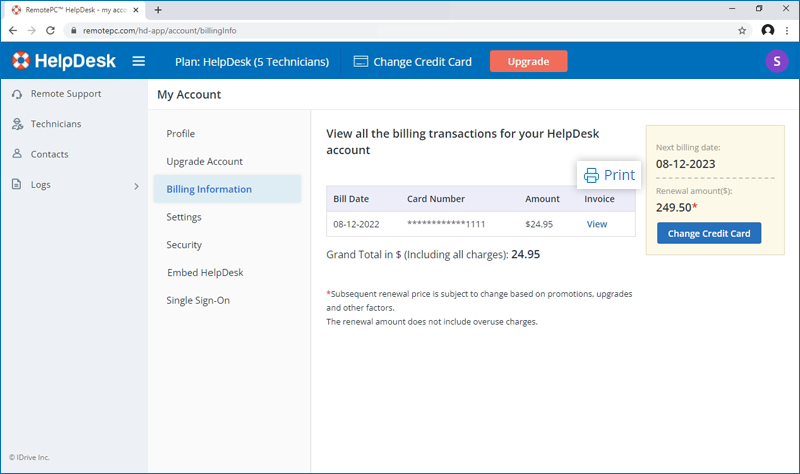Open Logs section

point(40,185)
